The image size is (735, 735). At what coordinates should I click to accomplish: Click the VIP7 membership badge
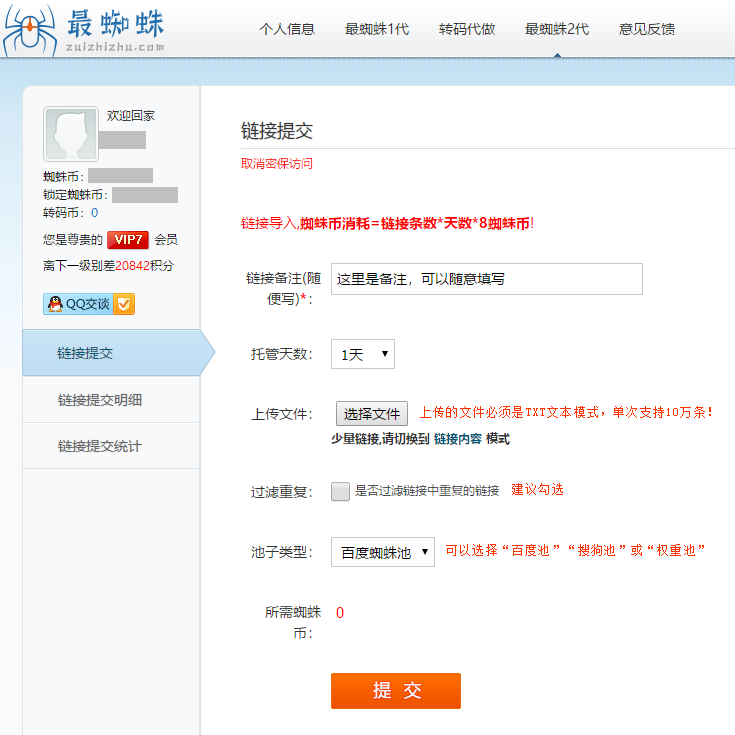[x=128, y=239]
